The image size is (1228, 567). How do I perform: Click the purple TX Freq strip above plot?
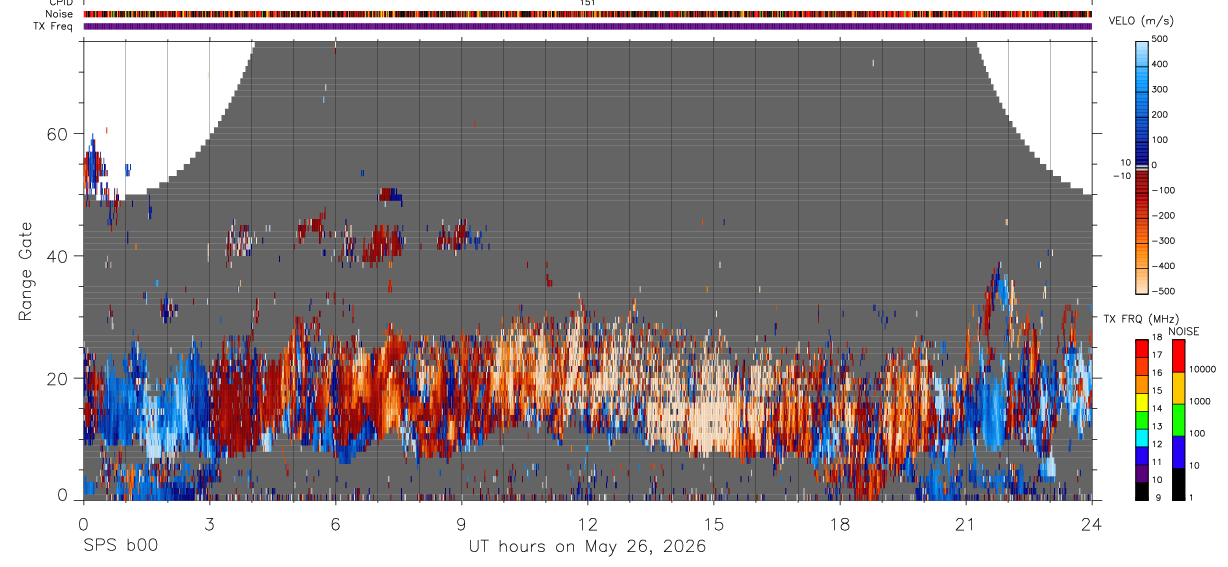[587, 26]
